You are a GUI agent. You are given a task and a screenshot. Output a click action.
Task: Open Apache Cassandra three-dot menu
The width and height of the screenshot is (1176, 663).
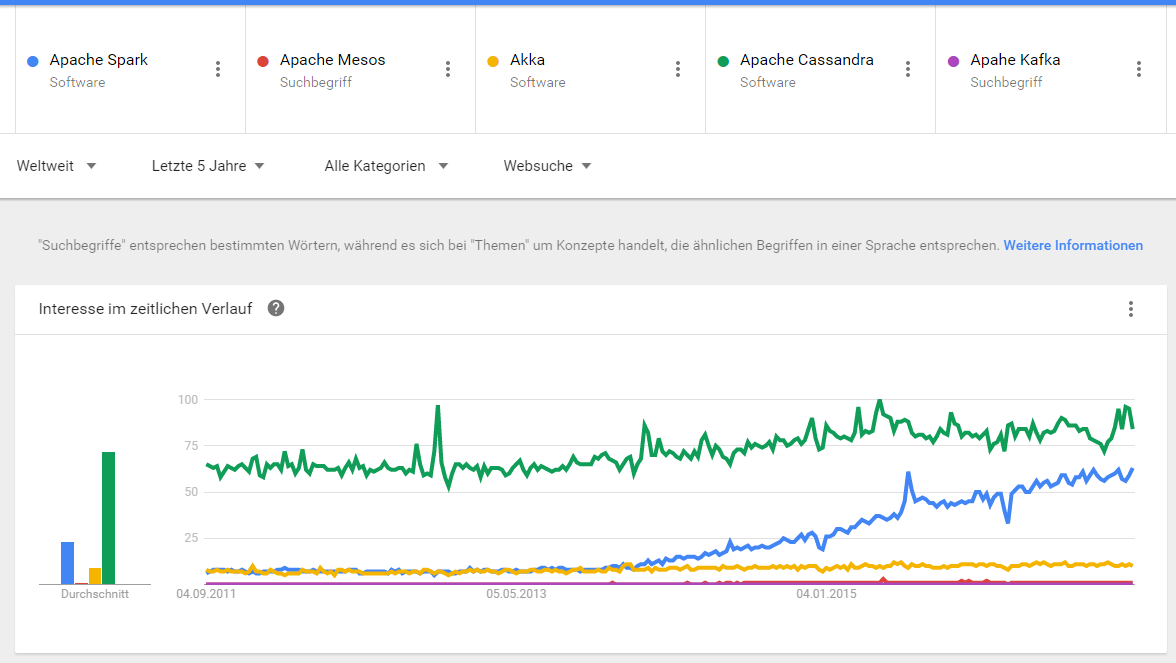(908, 69)
